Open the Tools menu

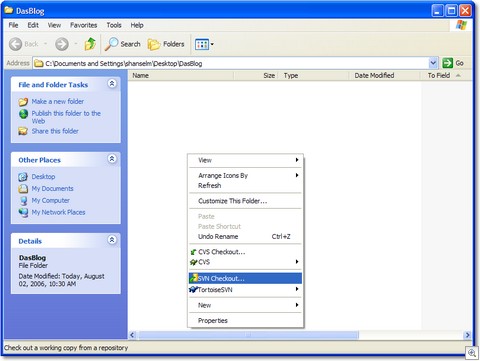[114, 25]
